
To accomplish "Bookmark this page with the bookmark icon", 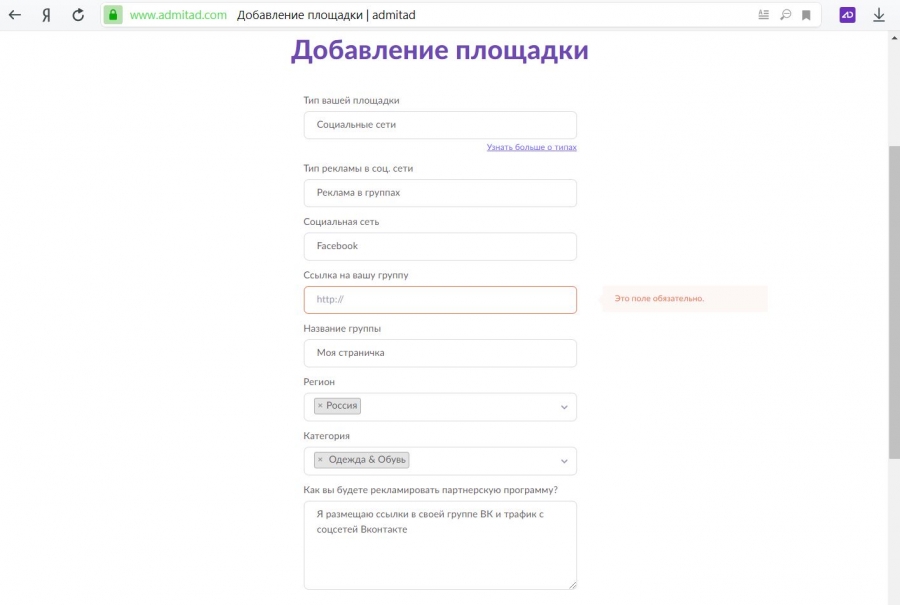I will [x=806, y=15].
